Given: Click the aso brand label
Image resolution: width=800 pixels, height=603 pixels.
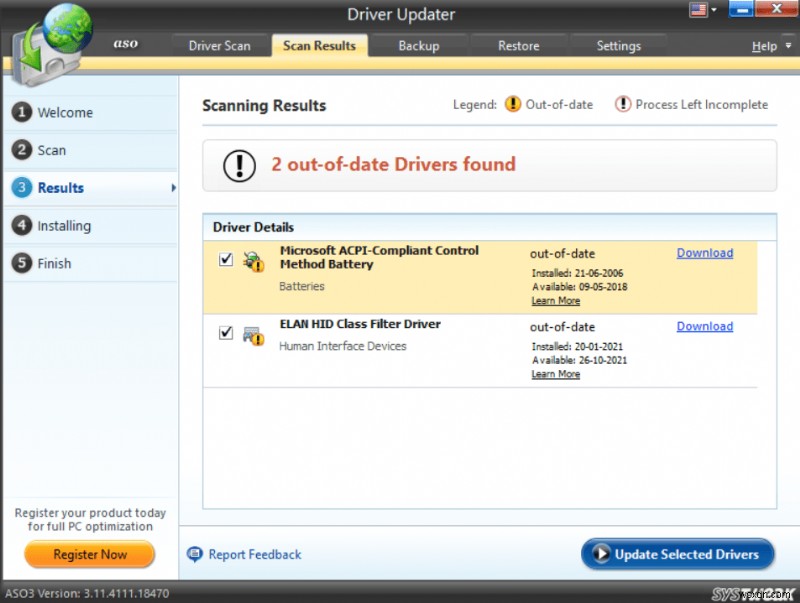Looking at the screenshot, I should (x=126, y=44).
